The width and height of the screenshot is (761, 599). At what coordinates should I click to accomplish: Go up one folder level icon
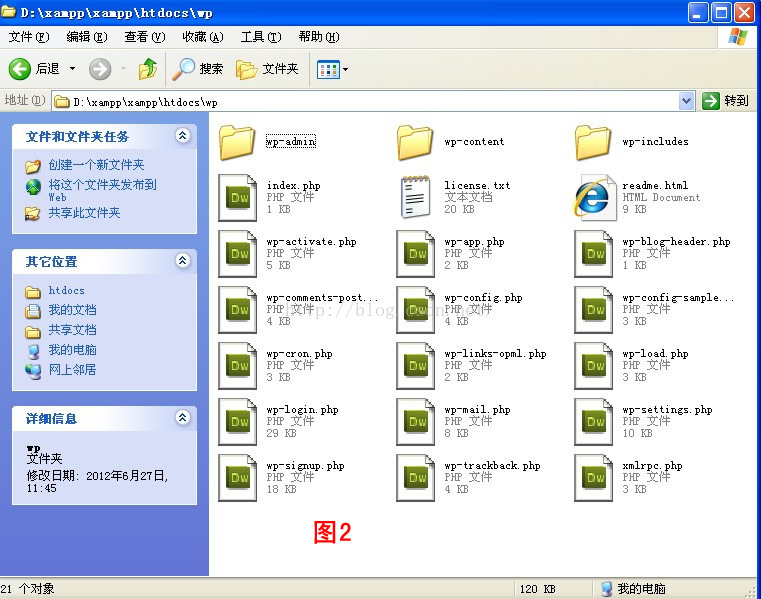[148, 69]
